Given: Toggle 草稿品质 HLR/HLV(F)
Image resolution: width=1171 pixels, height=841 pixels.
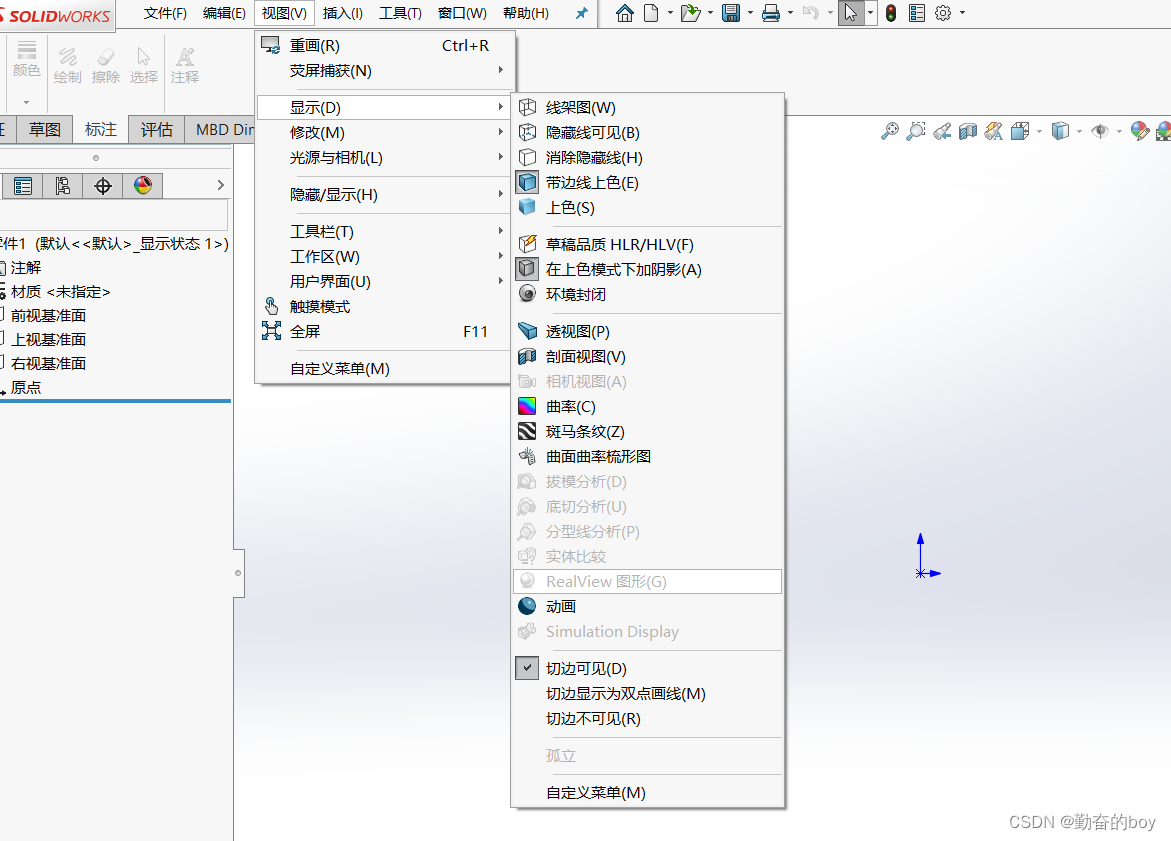Looking at the screenshot, I should tap(647, 244).
